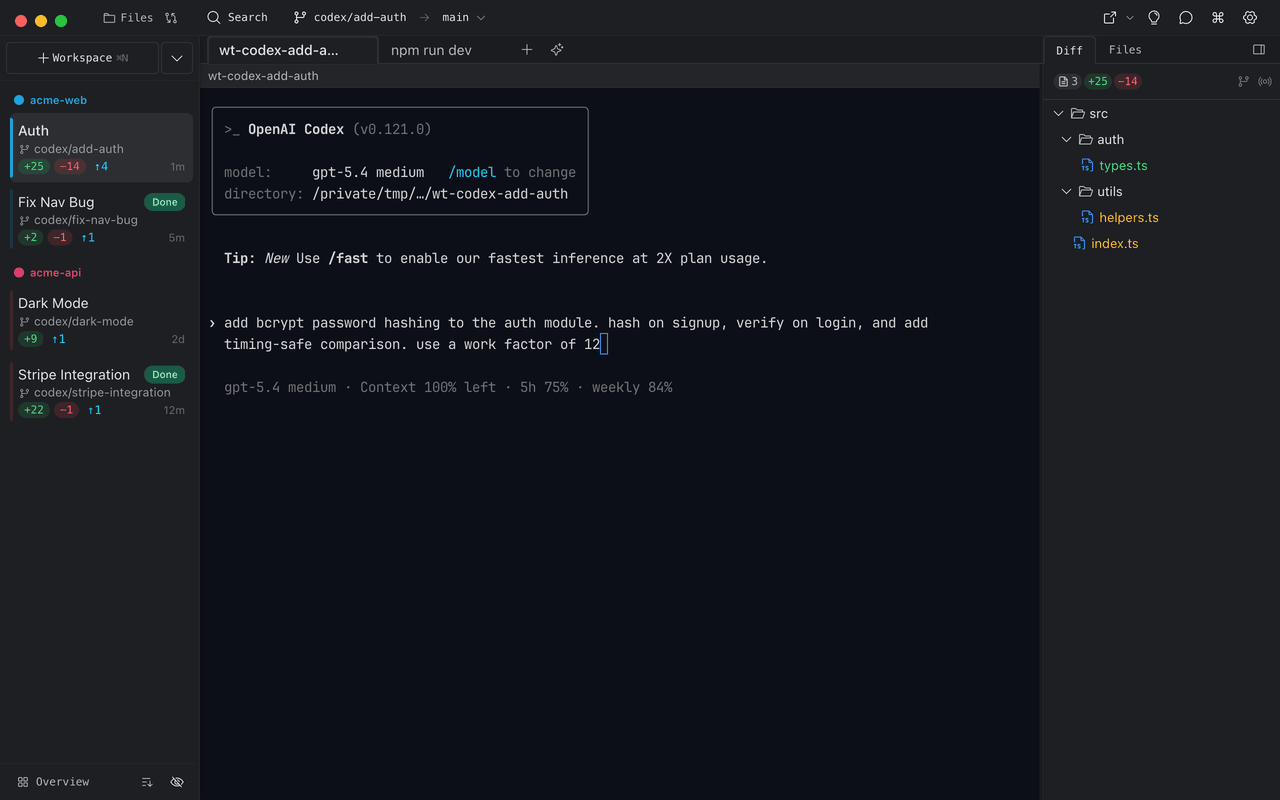Open the chat bubble icon
1280x800 pixels.
(x=1186, y=18)
